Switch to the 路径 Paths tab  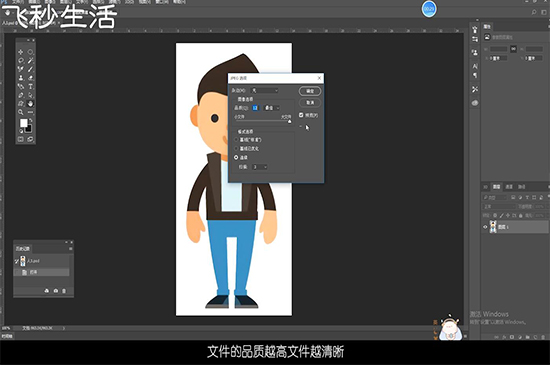522,187
